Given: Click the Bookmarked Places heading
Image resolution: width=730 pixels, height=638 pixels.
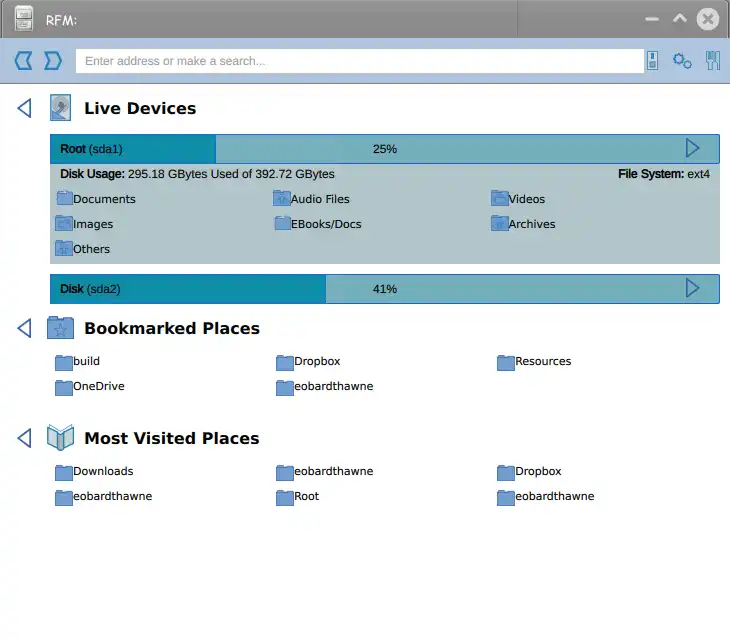Looking at the screenshot, I should 172,328.
